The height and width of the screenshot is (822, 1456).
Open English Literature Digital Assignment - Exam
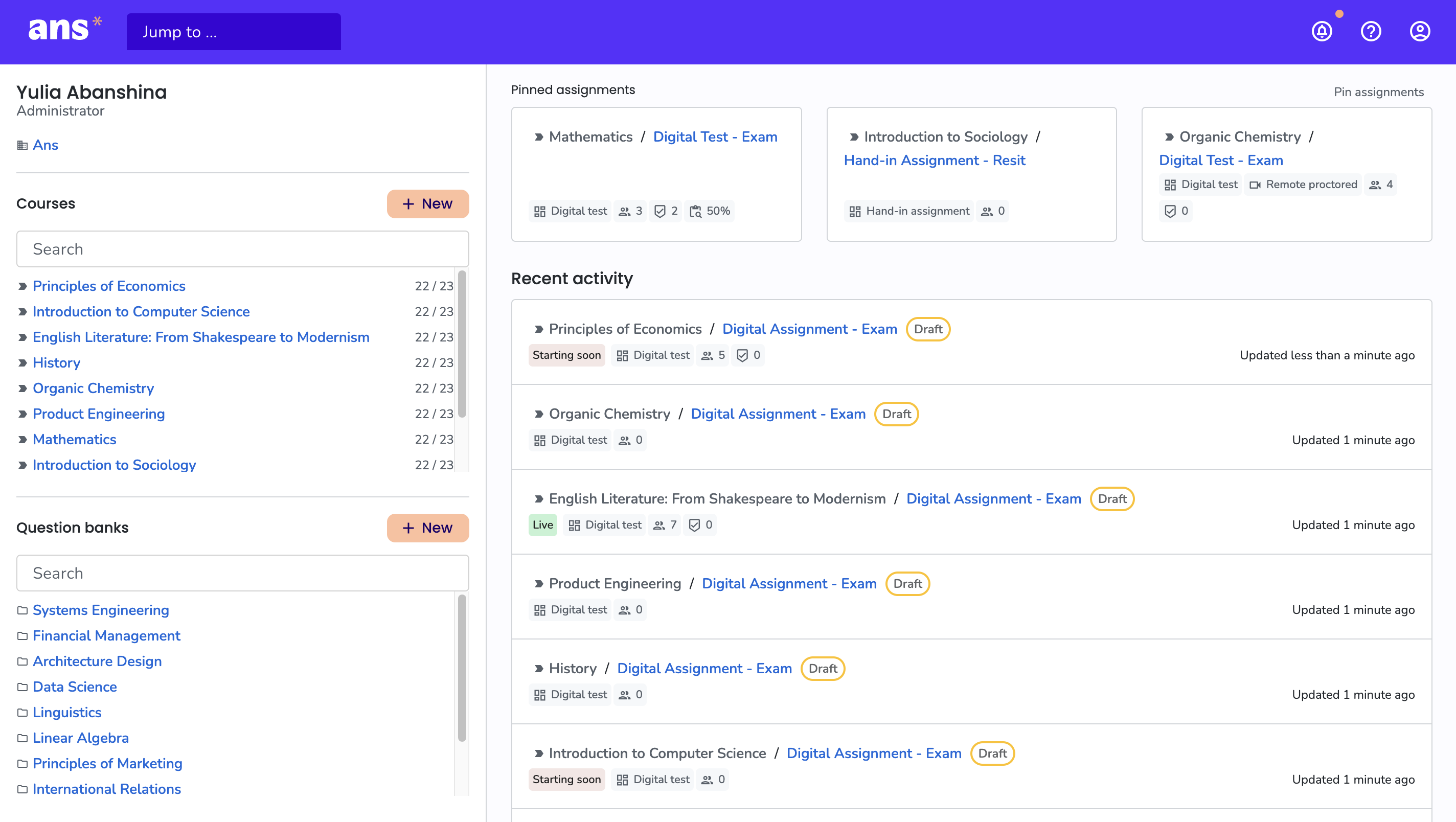tap(994, 498)
